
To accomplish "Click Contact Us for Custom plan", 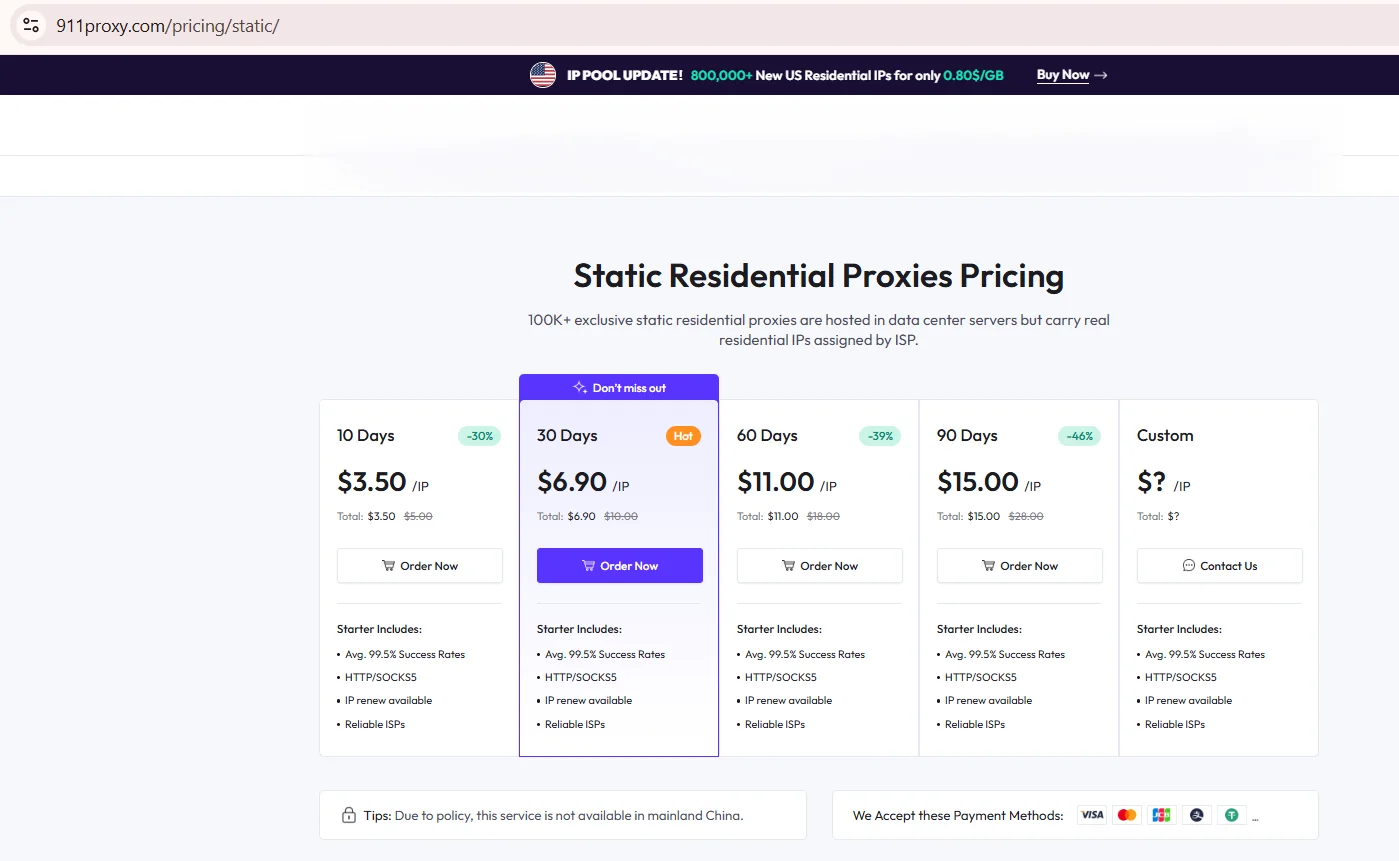I will (1220, 566).
